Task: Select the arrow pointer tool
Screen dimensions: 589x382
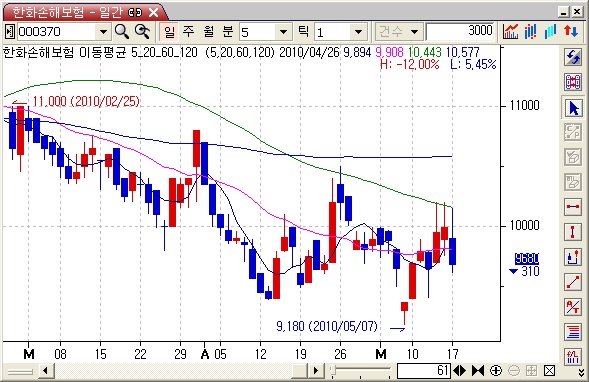Action: click(x=573, y=107)
